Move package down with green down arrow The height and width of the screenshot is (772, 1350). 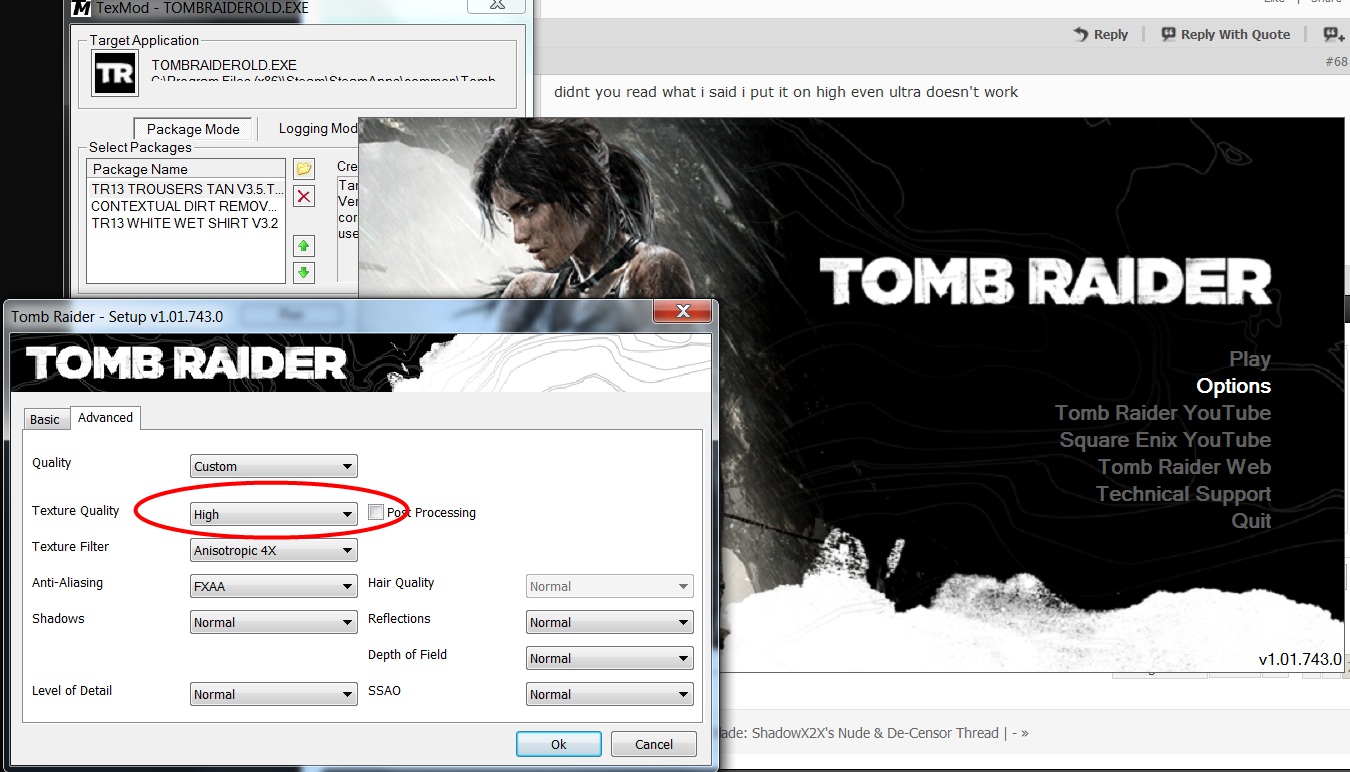304,272
